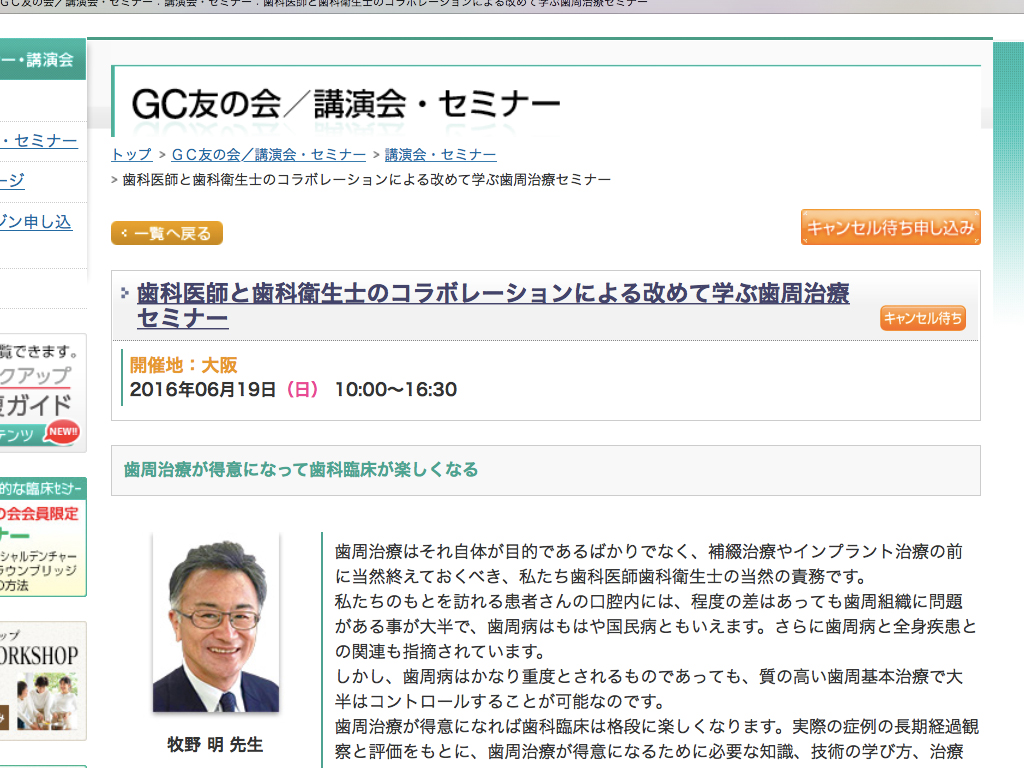Click the name caption 牧野 明 先生
Viewport: 1024px width, 768px height.
point(216,744)
